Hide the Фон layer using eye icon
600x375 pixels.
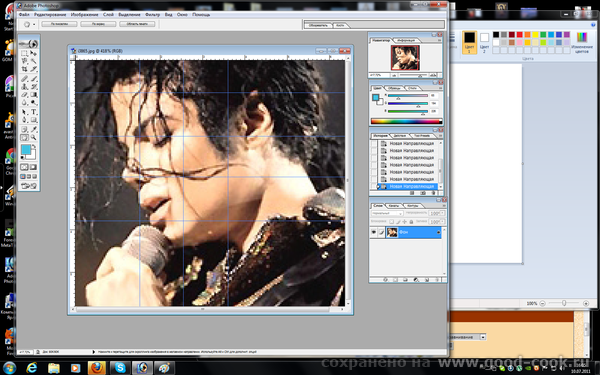pyautogui.click(x=374, y=232)
